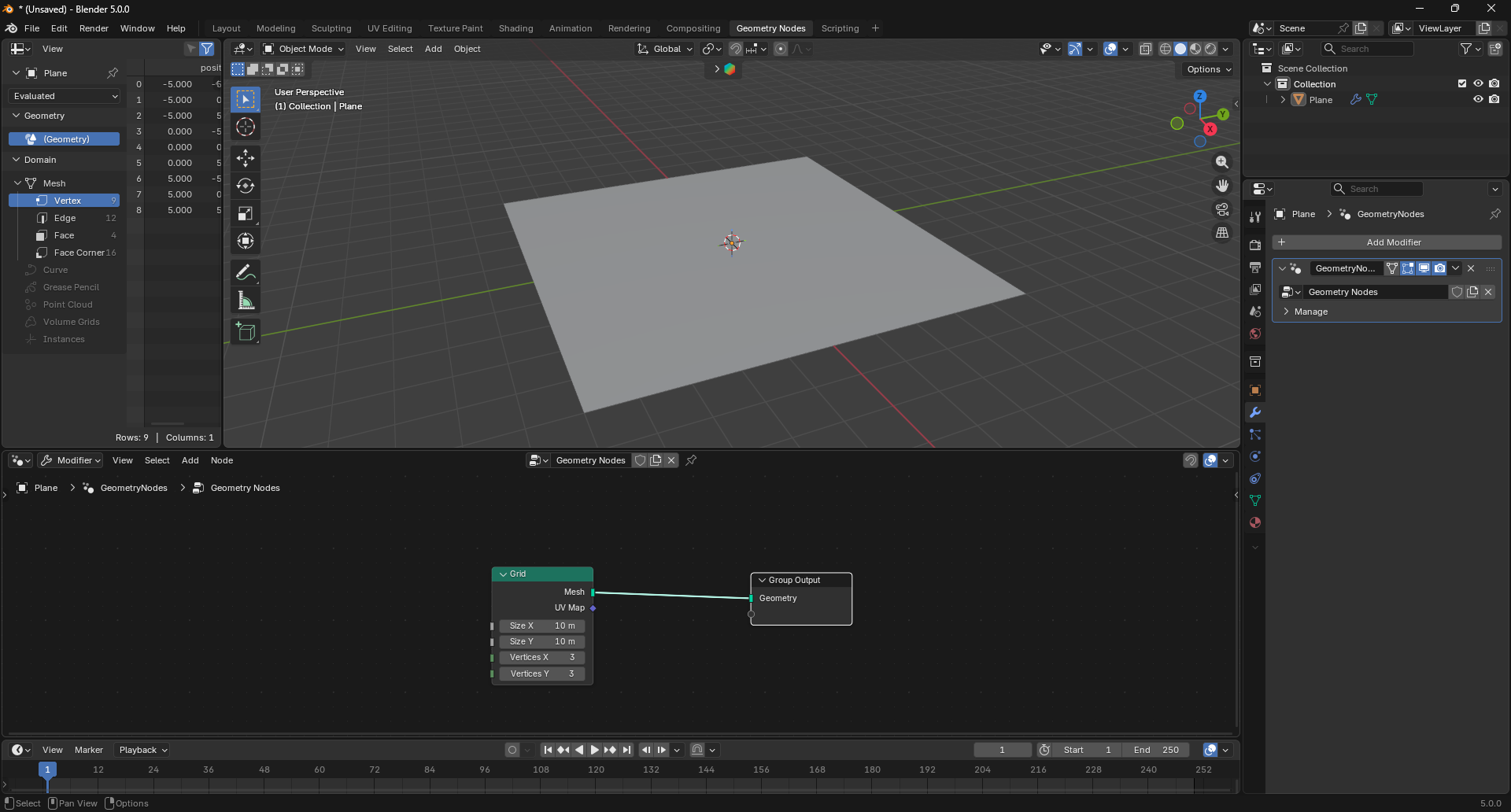The height and width of the screenshot is (812, 1511).
Task: Uncheck the Collection exclude checkbox
Action: [x=1462, y=83]
